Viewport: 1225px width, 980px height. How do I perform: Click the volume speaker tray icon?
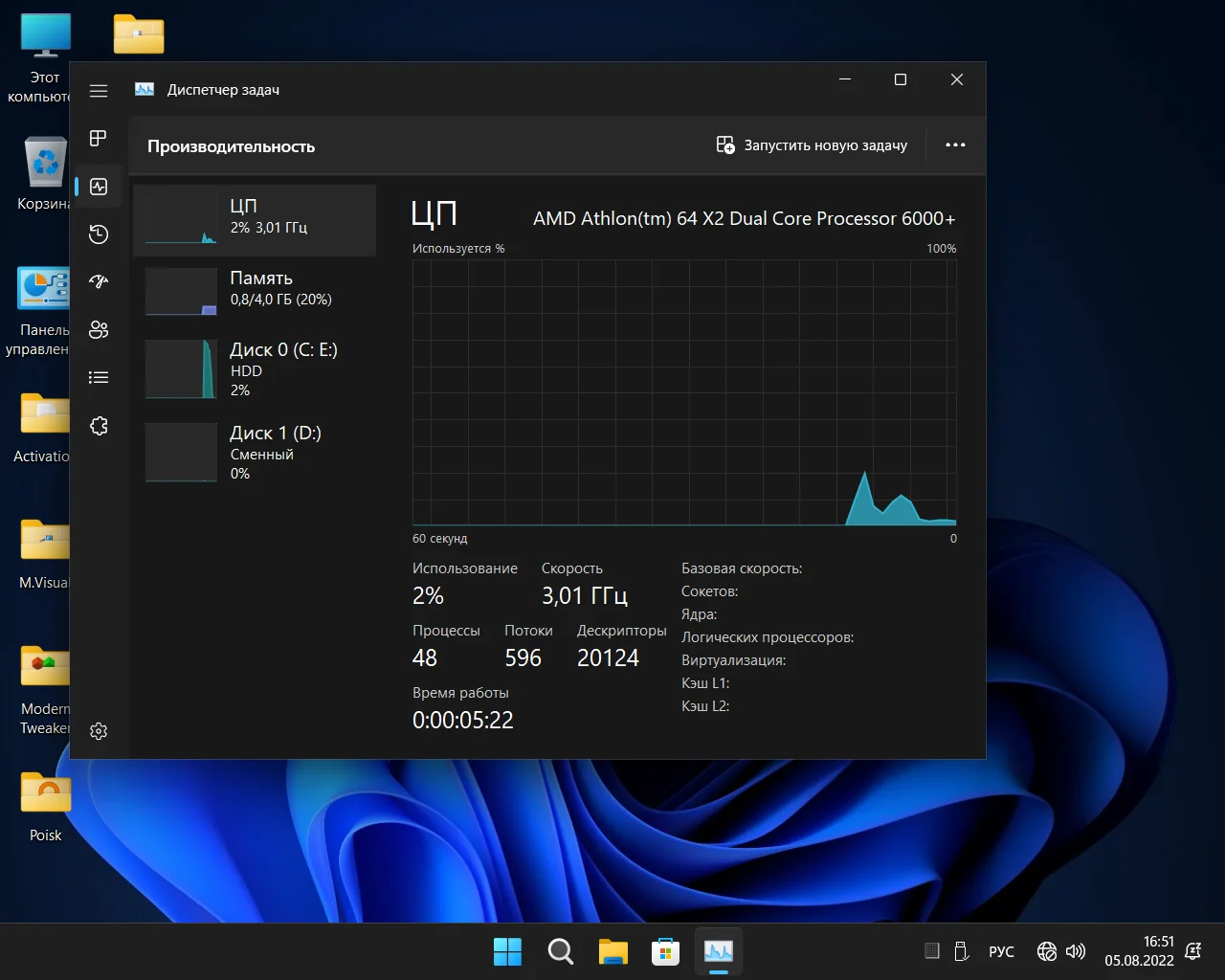coord(1076,951)
